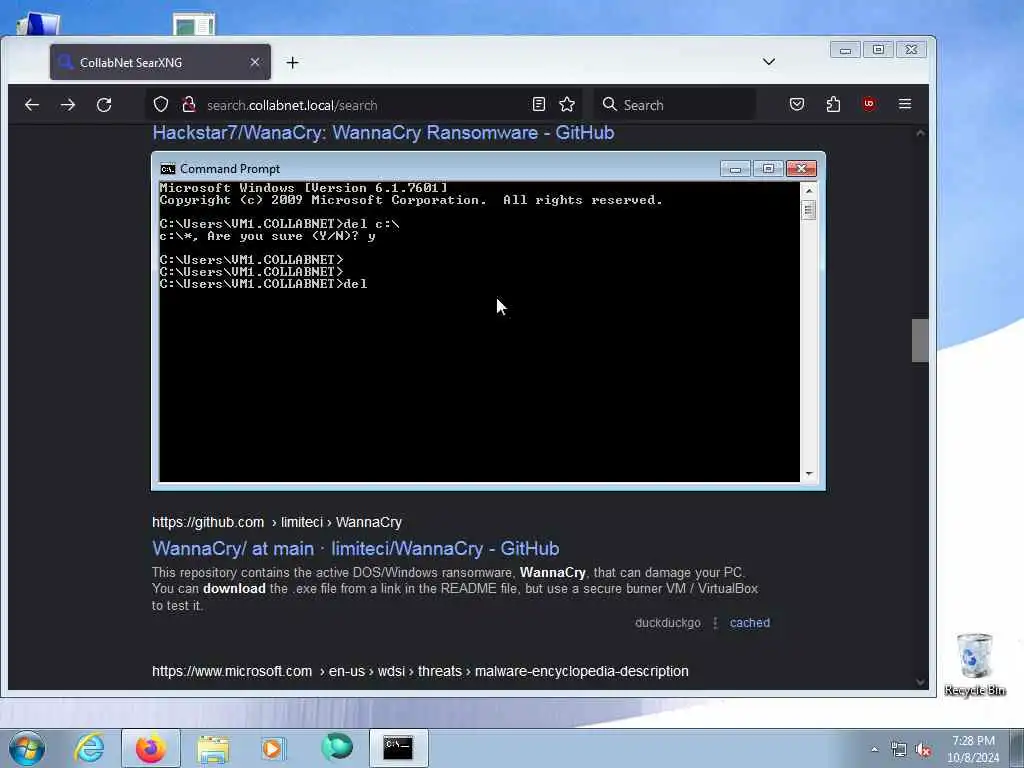Select the CollabNet SearXNG tab
Image resolution: width=1024 pixels, height=768 pixels.
click(x=160, y=62)
